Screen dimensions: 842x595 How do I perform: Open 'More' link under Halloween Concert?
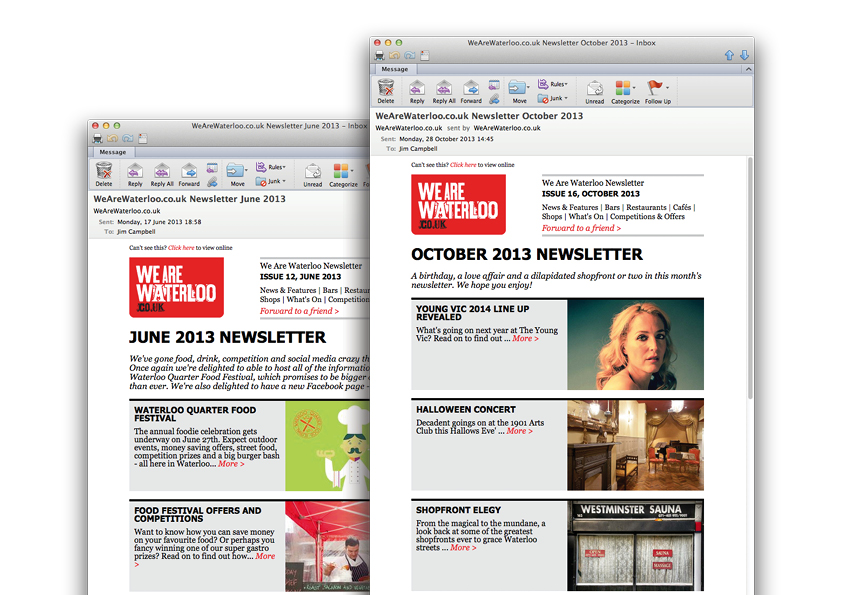(519, 431)
